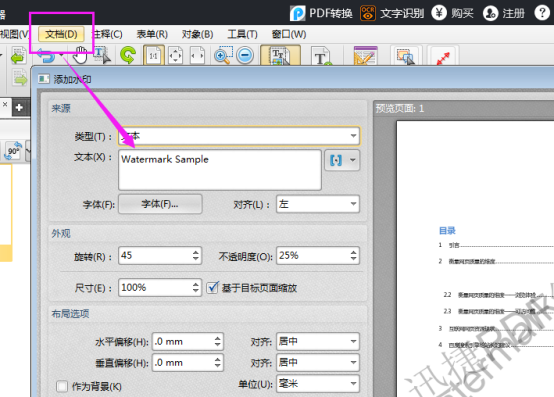Open the 注释(C) menu
The width and height of the screenshot is (554, 397).
(107, 34)
